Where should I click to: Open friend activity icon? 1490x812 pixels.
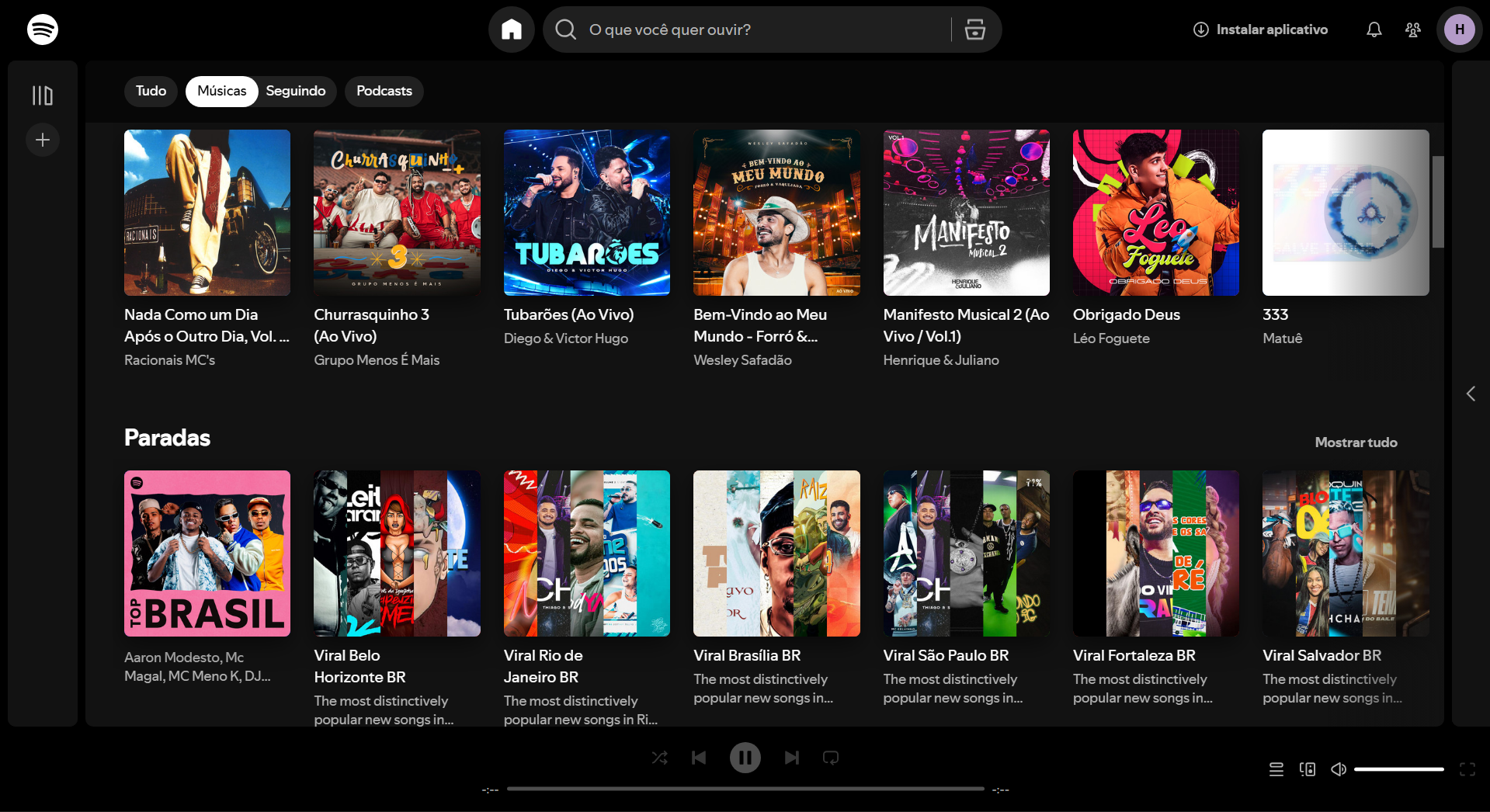coord(1413,29)
